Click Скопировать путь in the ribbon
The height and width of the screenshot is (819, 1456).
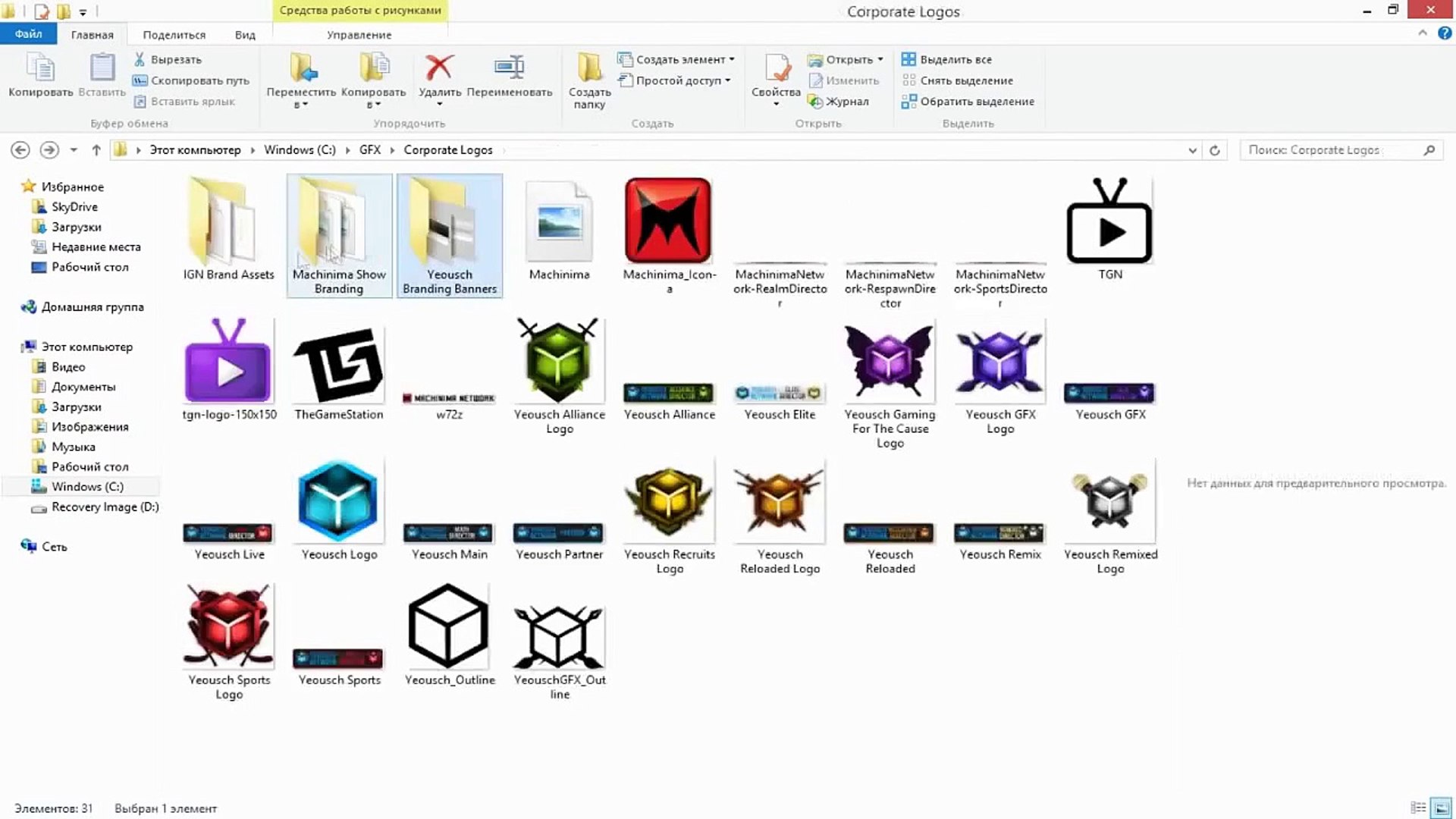click(x=191, y=80)
